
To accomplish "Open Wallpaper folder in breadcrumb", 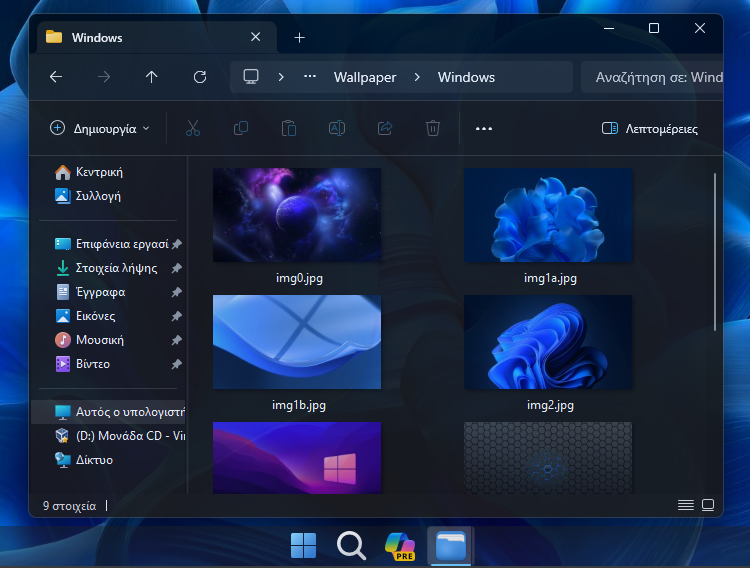I will point(365,77).
